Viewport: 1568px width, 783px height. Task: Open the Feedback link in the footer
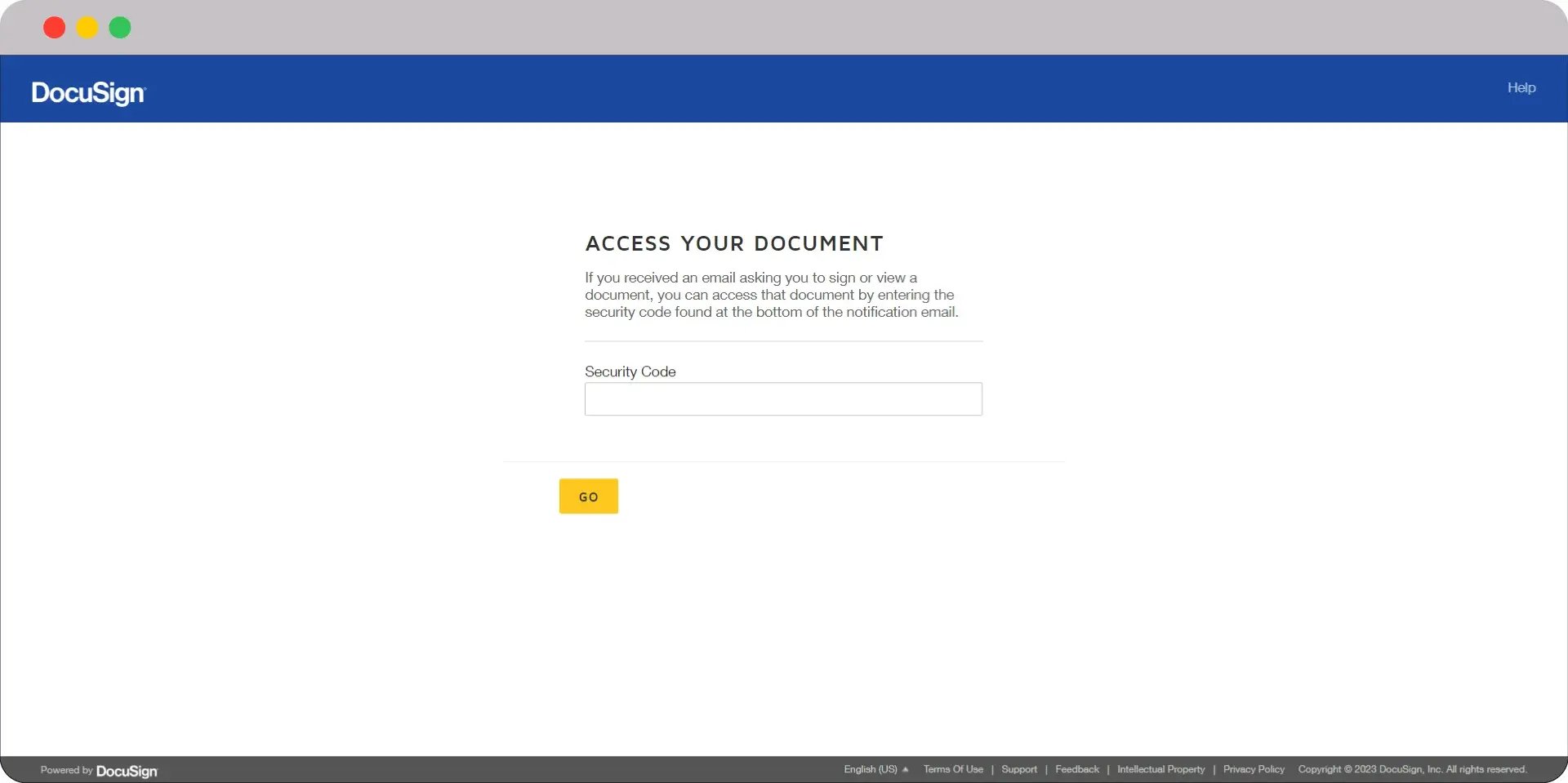[1076, 769]
